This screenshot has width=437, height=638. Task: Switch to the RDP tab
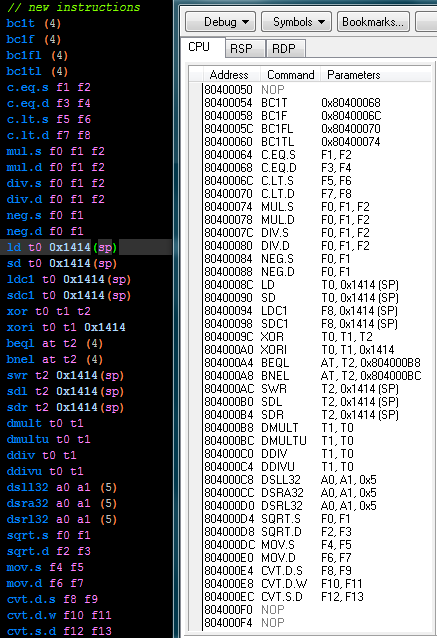click(285, 49)
